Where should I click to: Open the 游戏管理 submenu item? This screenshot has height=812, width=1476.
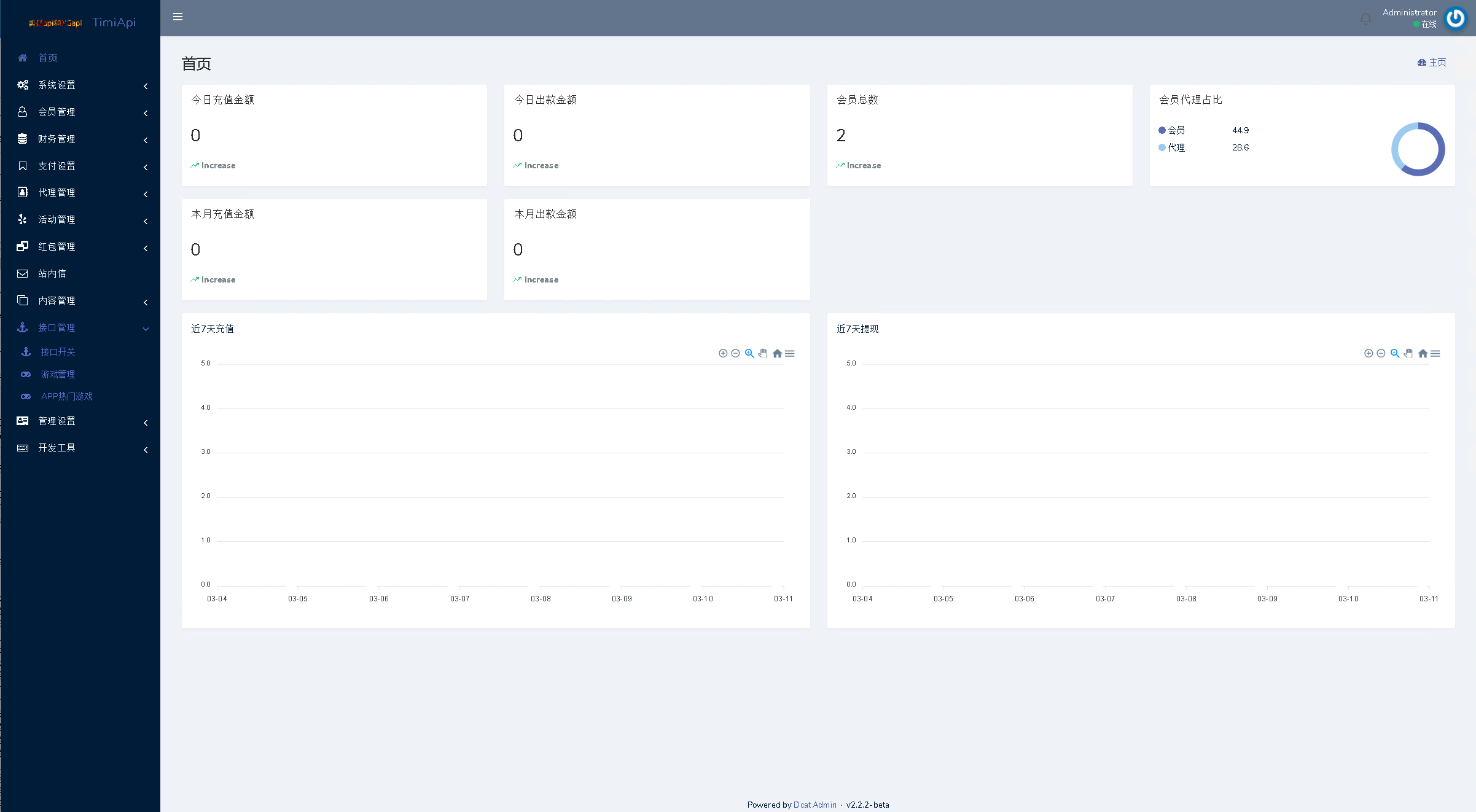point(58,374)
